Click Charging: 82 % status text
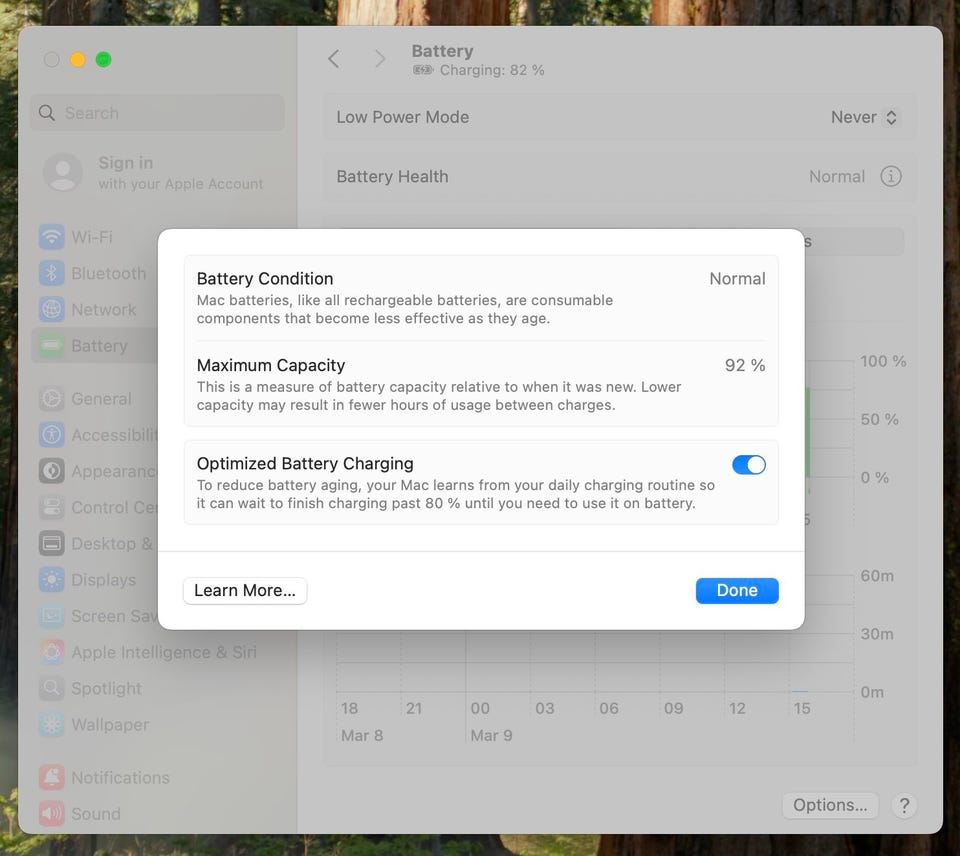 tap(492, 70)
